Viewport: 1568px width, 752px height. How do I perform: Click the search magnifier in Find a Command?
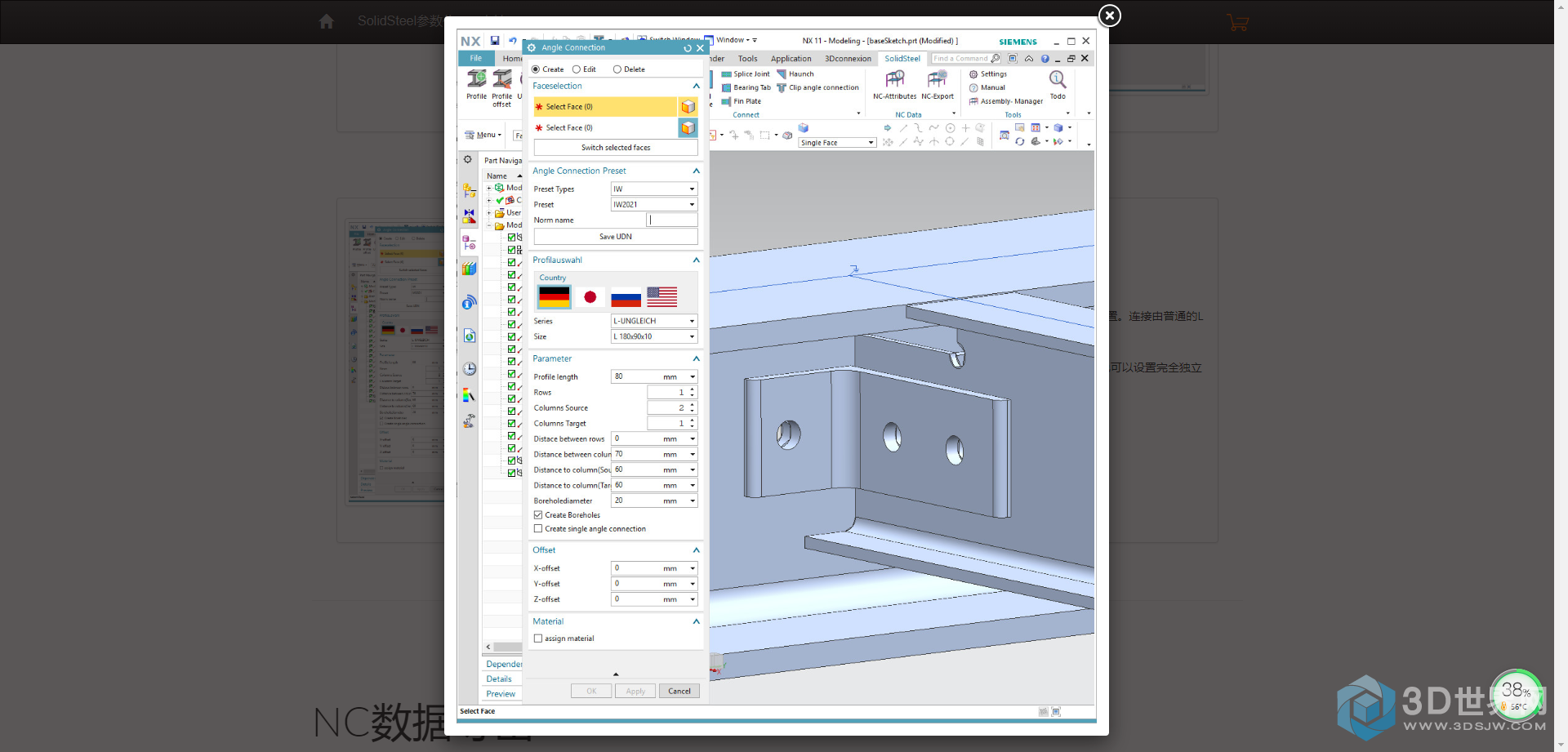click(x=996, y=59)
